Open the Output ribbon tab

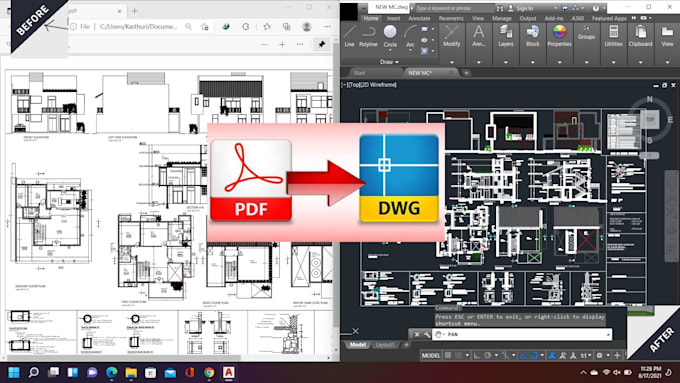pyautogui.click(x=528, y=18)
